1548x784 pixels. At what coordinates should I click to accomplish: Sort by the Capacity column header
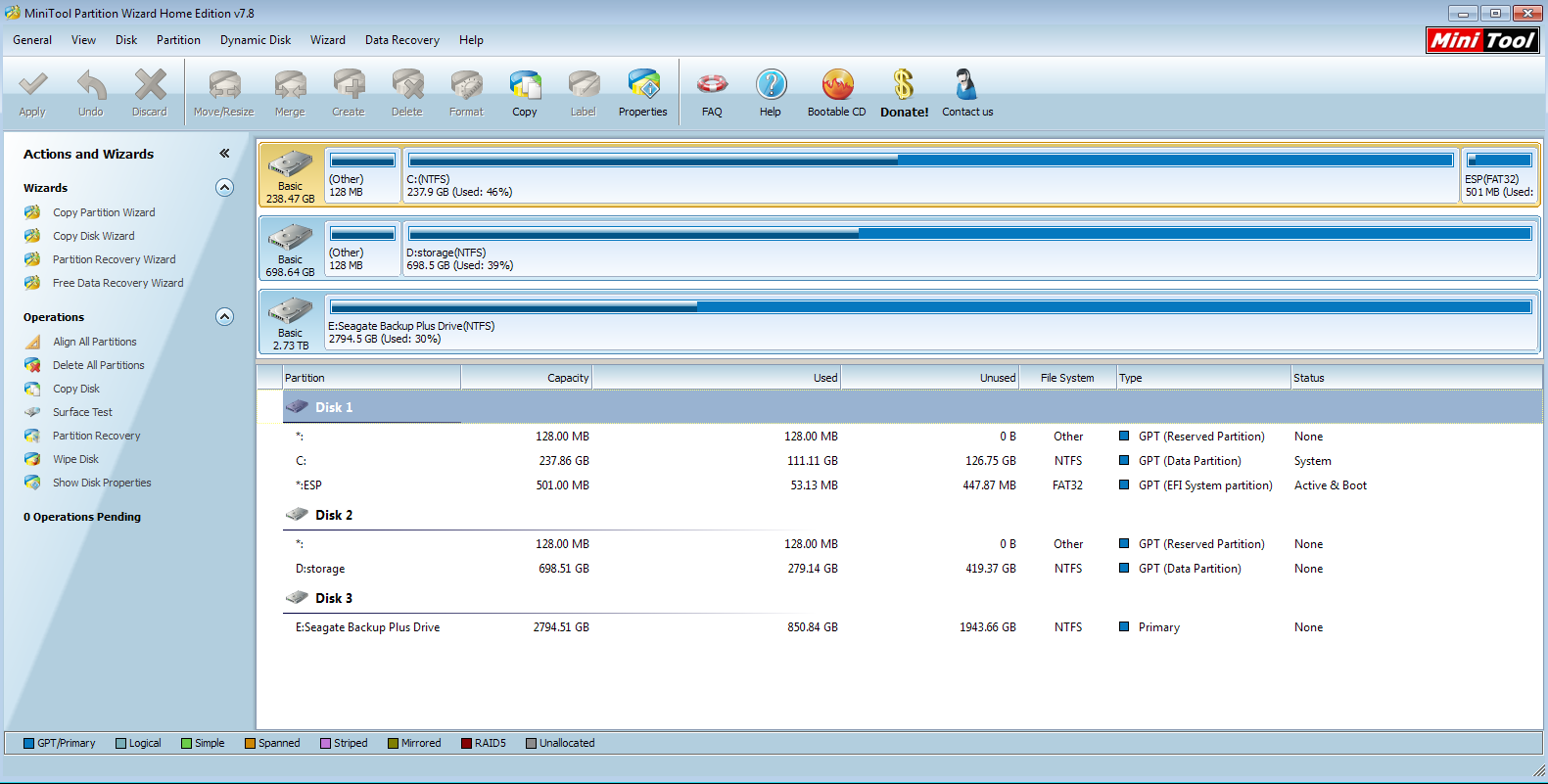coord(526,378)
